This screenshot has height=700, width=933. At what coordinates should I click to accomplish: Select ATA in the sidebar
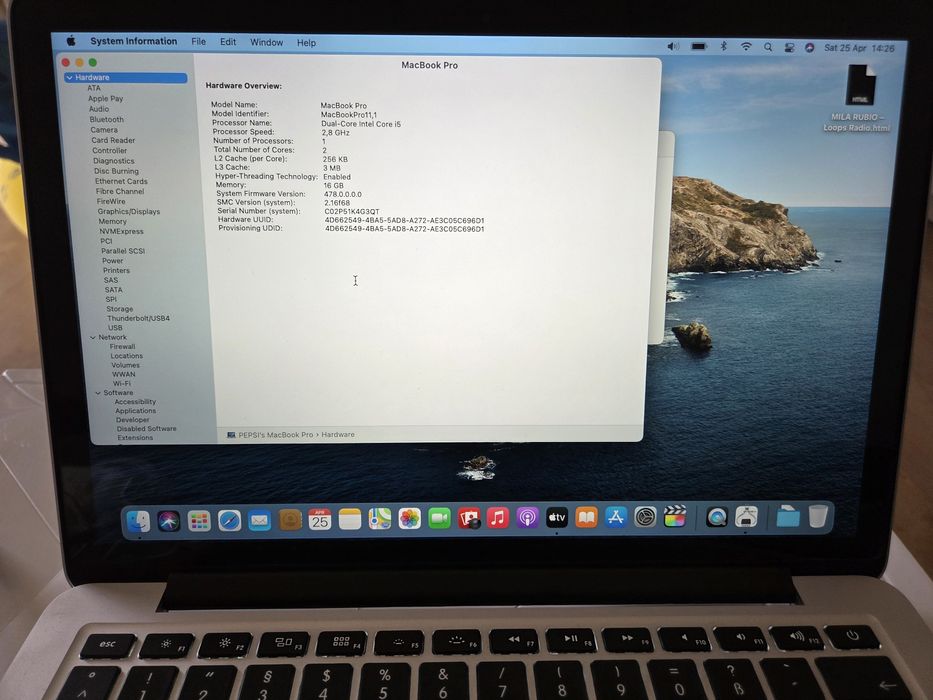point(94,88)
